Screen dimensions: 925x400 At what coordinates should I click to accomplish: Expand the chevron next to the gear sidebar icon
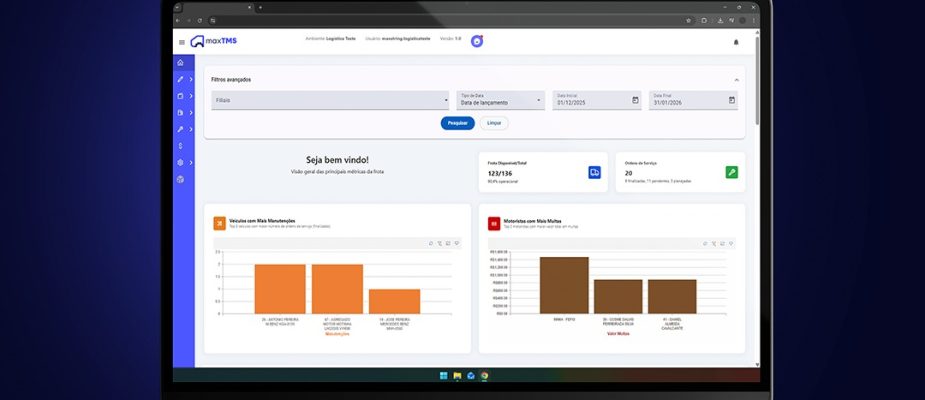(191, 162)
